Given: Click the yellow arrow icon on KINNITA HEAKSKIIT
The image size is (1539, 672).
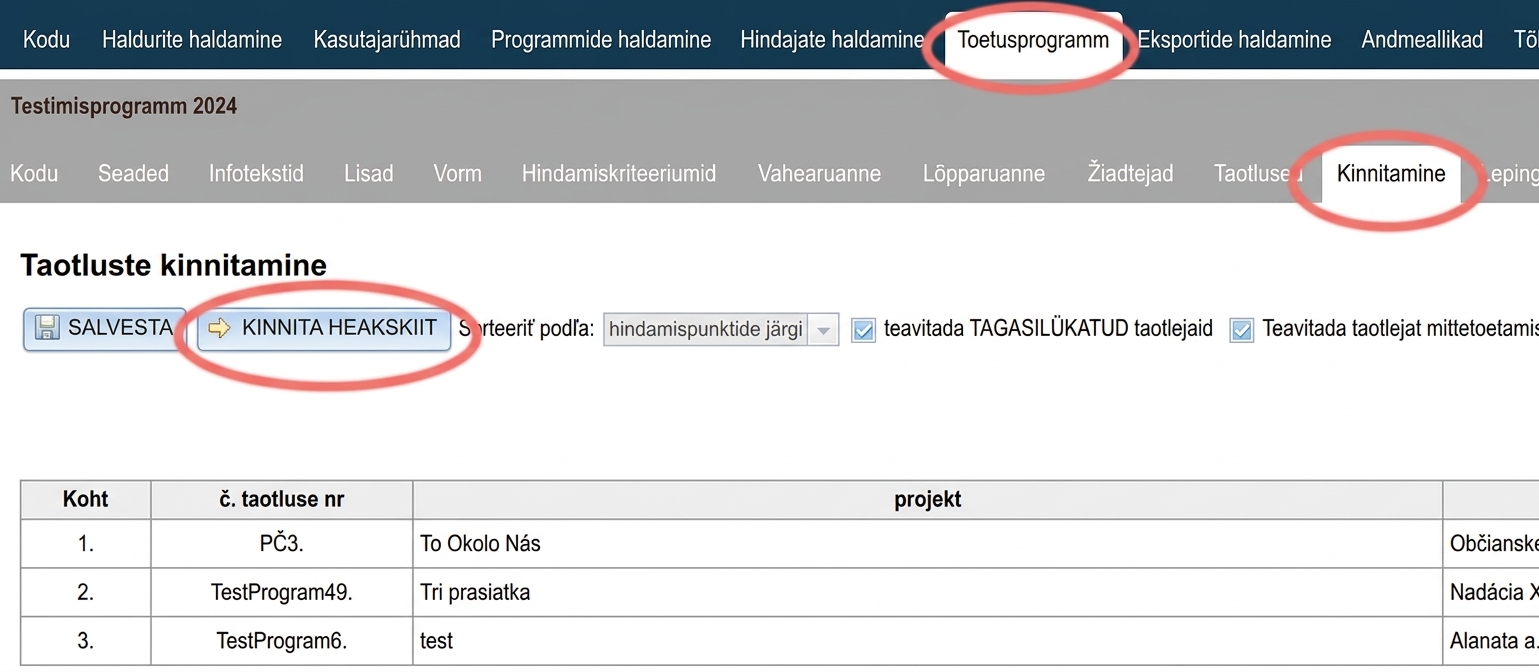Looking at the screenshot, I should pyautogui.click(x=219, y=328).
